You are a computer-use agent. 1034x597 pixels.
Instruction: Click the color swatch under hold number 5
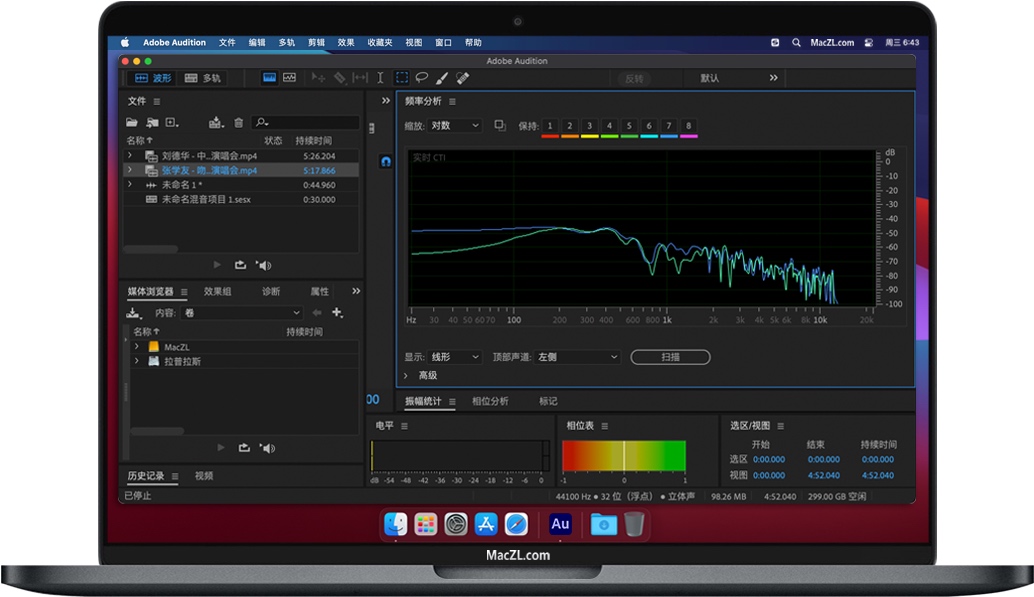(x=630, y=136)
